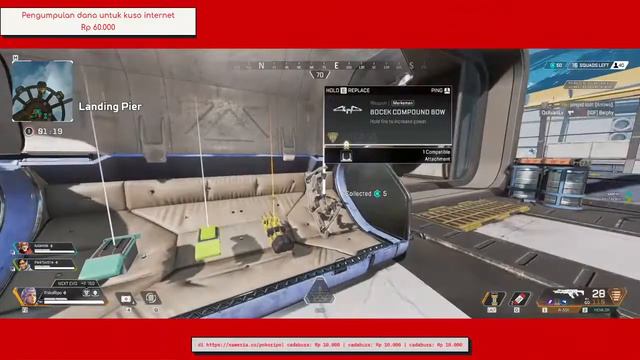
Task: Click the NEXT EVO progress label
Action: coord(76,283)
